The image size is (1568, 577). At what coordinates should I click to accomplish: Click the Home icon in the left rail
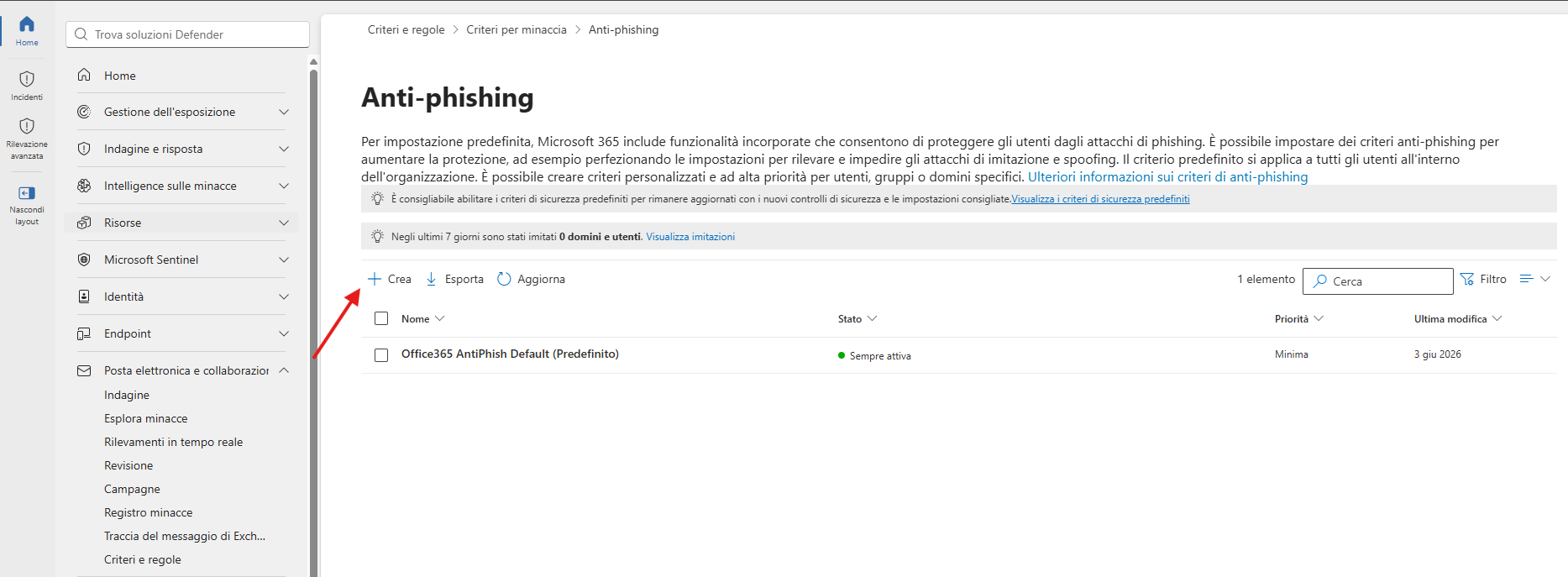[x=27, y=24]
